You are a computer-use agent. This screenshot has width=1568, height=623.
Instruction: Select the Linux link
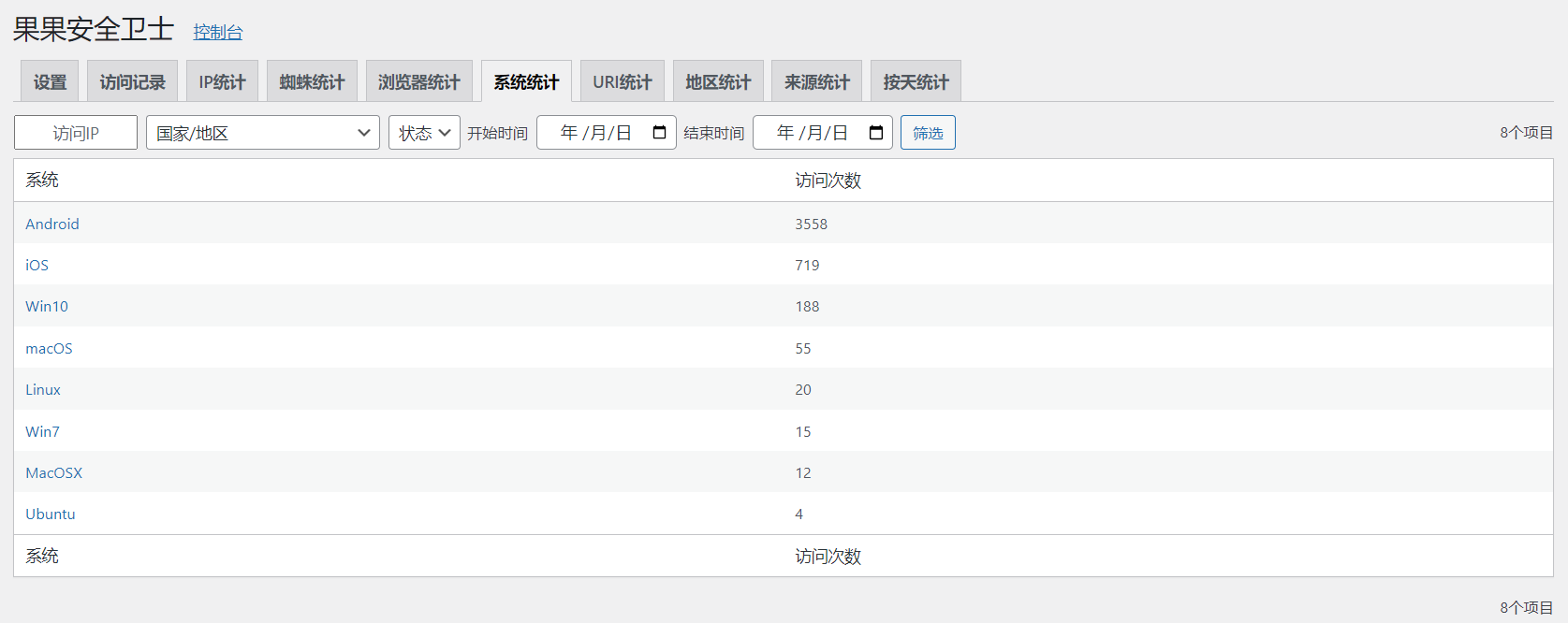coord(43,389)
